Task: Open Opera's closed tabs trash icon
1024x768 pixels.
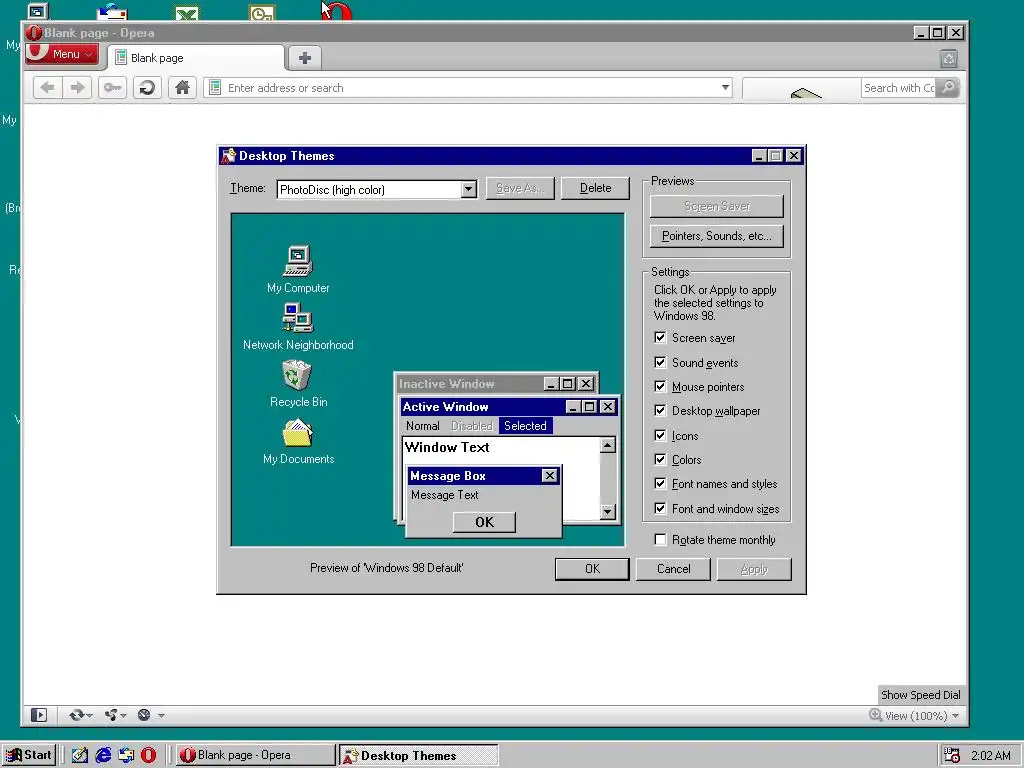Action: pyautogui.click(x=949, y=59)
